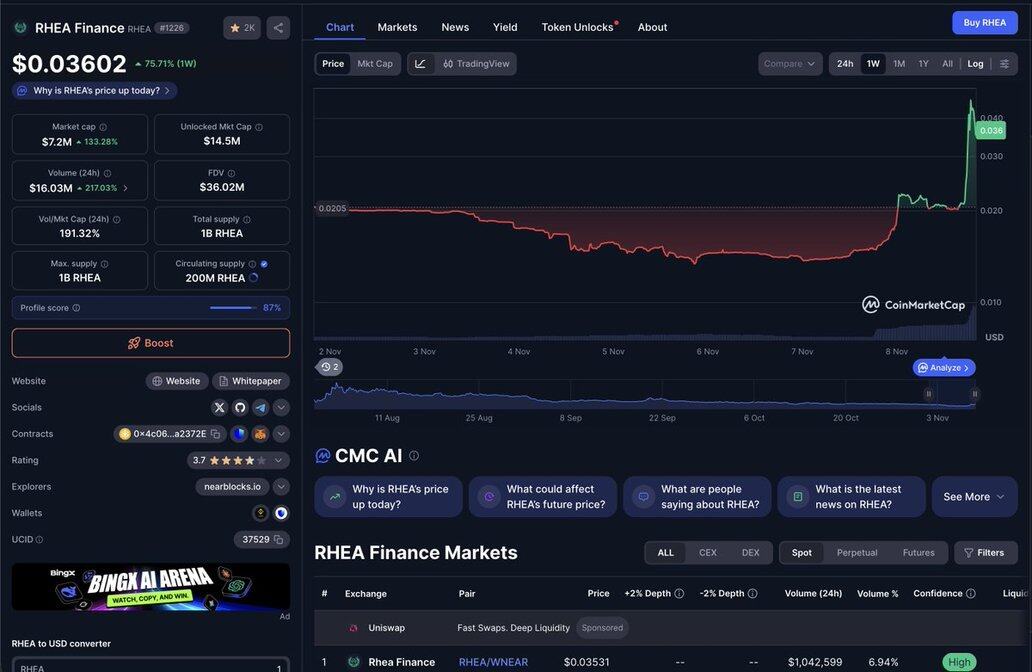Switch chart to Mkt Cap view
1032x672 pixels.
pos(375,64)
